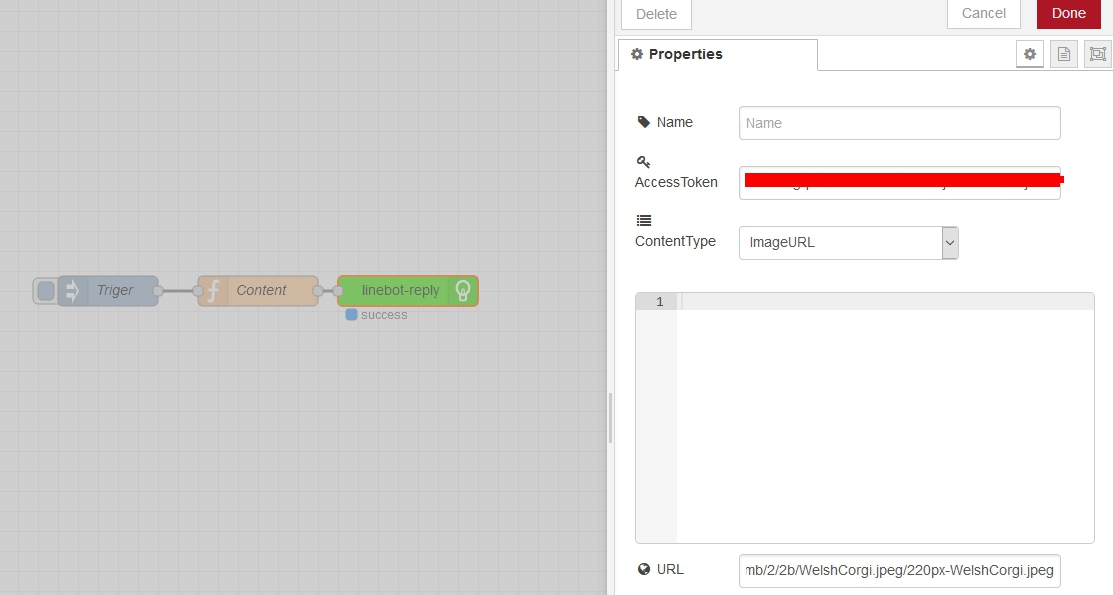The height and width of the screenshot is (595, 1113).
Task: Click the globe icon beside URL
Action: click(644, 569)
